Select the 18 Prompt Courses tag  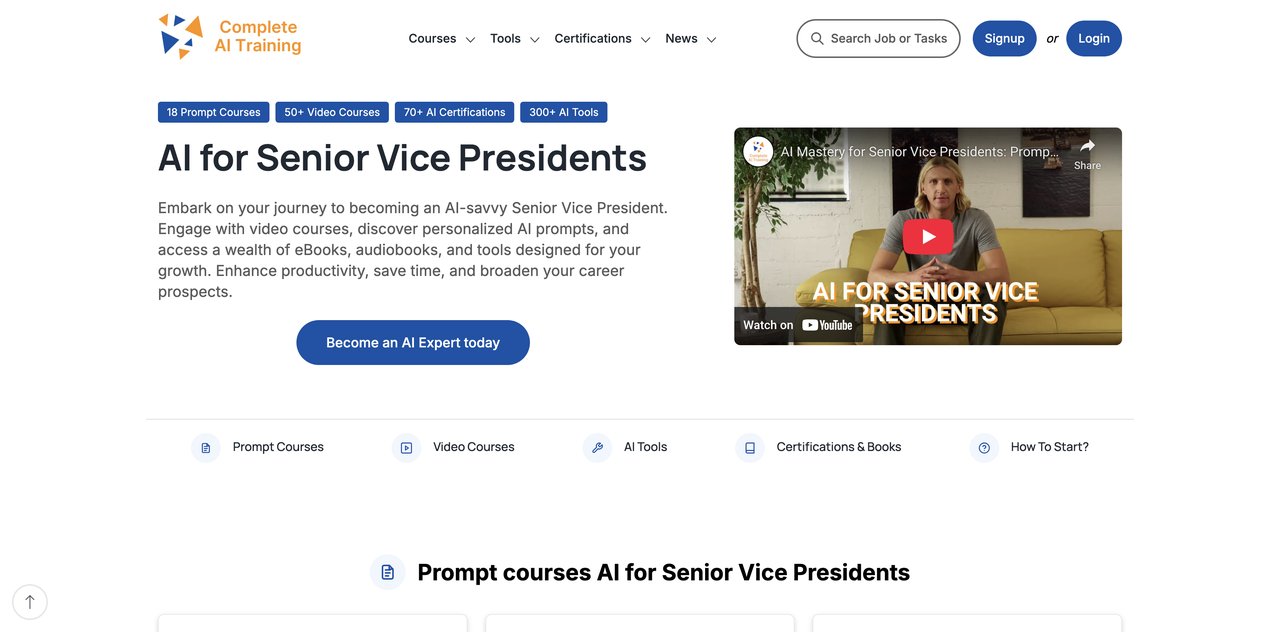pyautogui.click(x=213, y=112)
